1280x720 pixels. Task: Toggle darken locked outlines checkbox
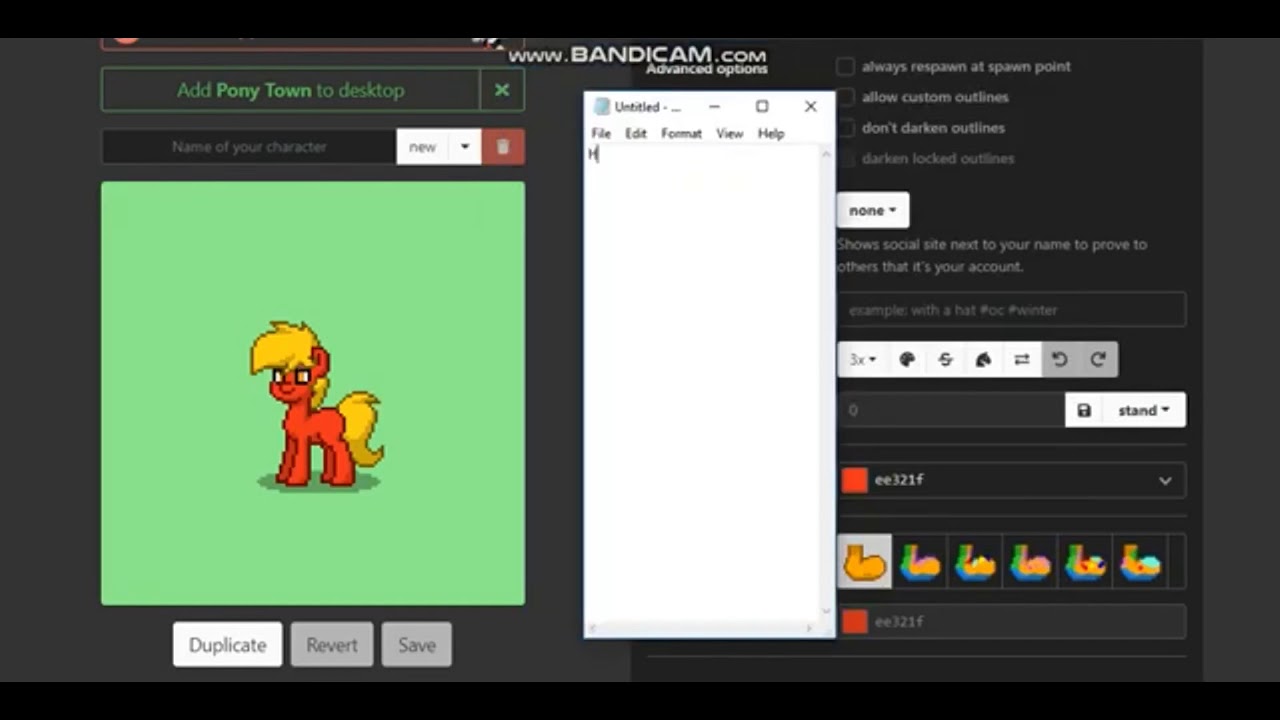pos(846,158)
